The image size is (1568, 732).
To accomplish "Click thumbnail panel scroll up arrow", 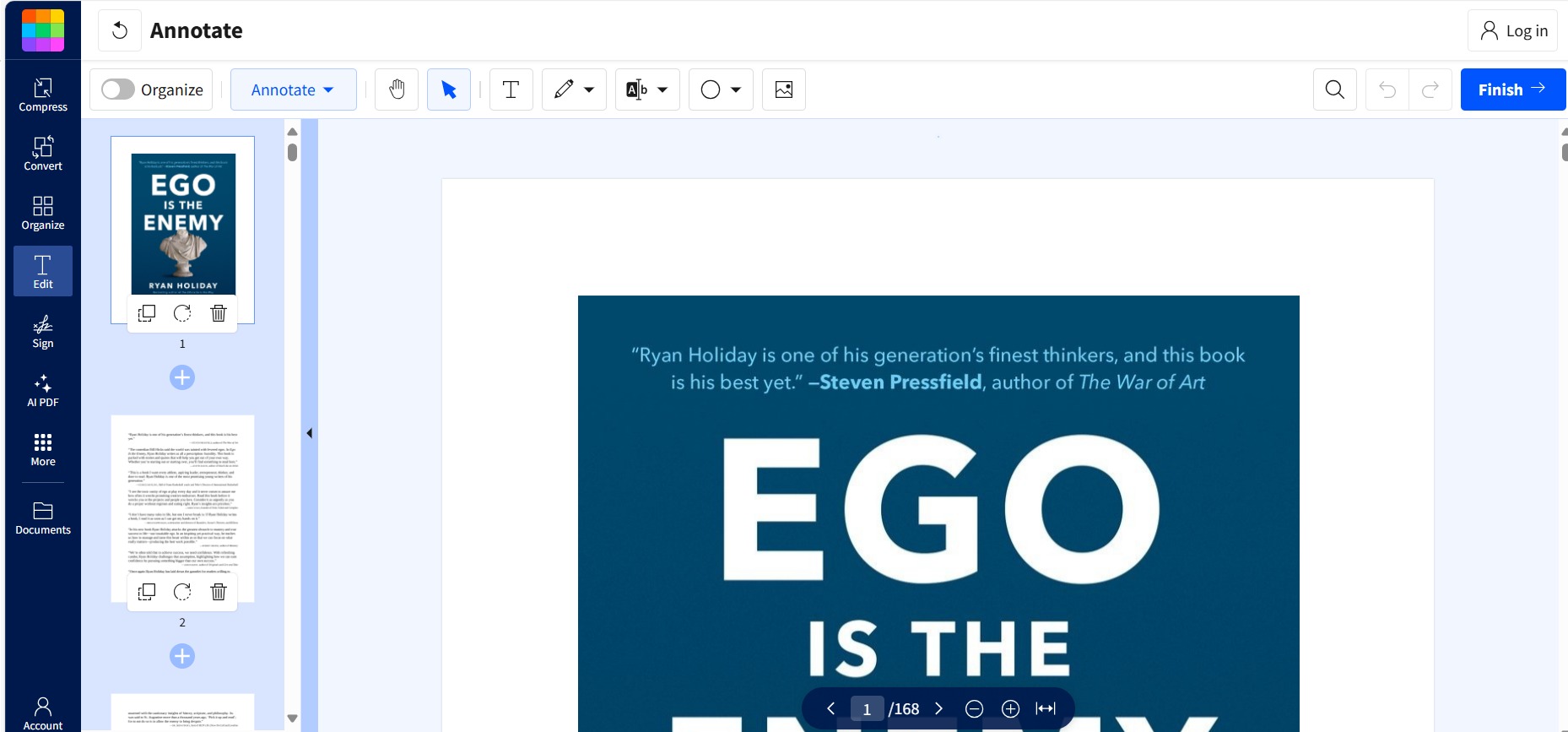I will pos(292,132).
